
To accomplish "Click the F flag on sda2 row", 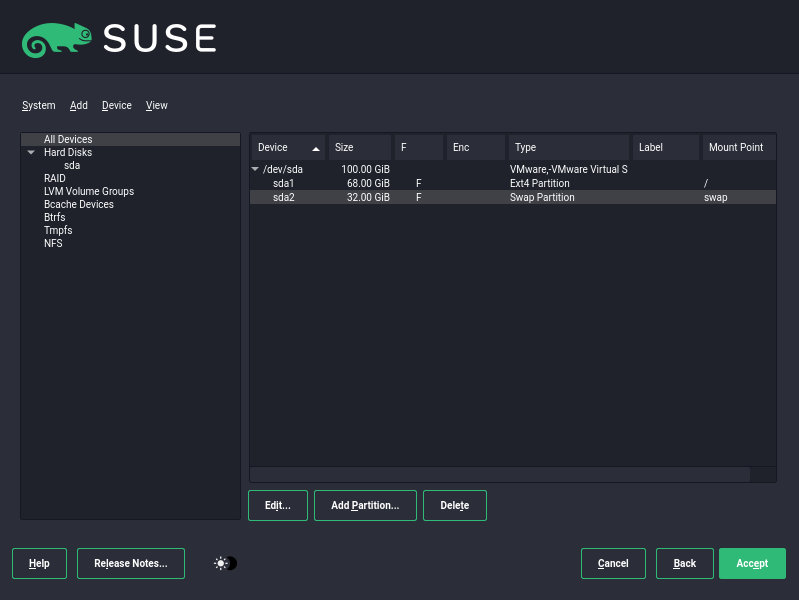I will coord(419,197).
